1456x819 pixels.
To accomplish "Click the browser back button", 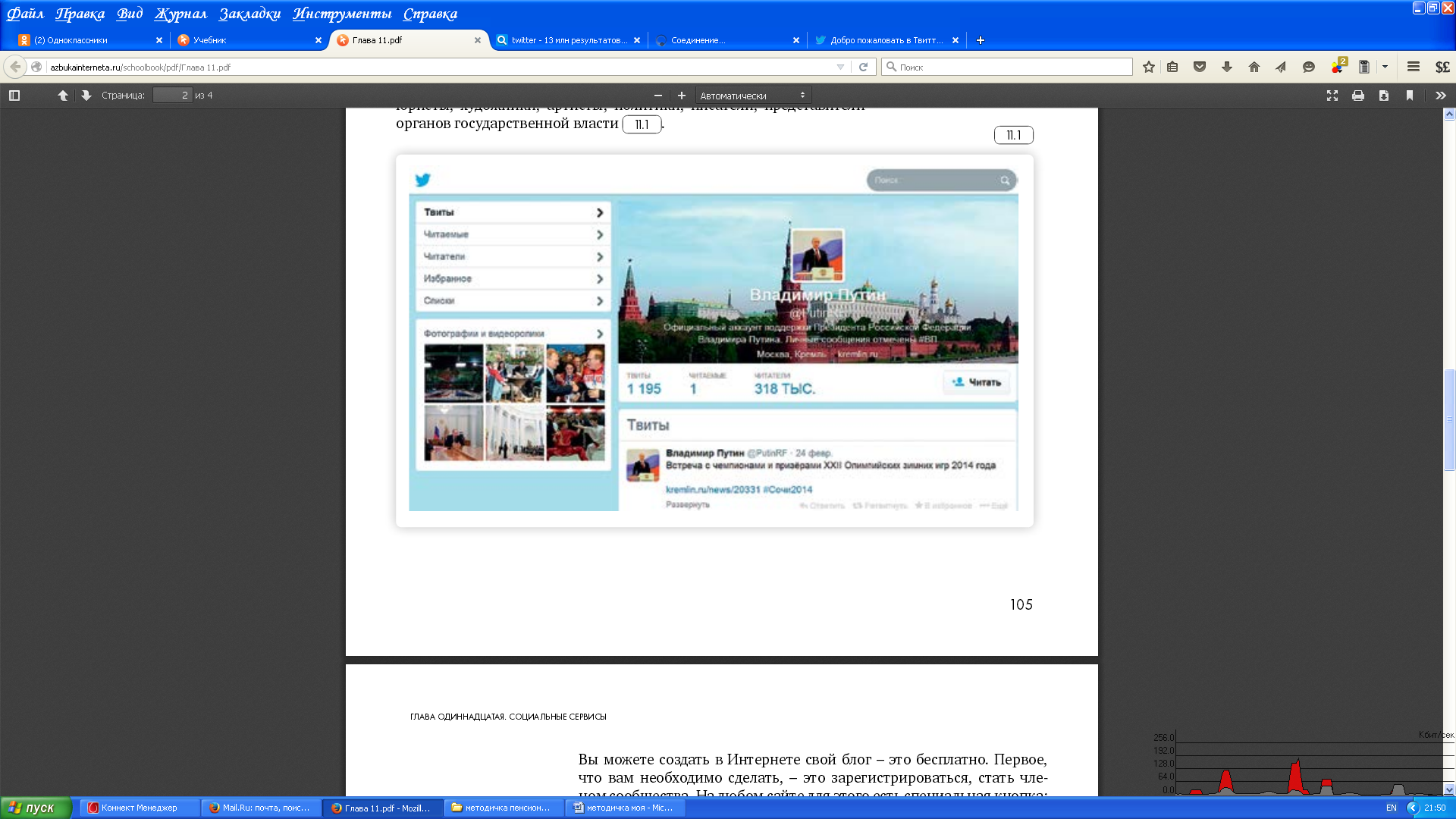I will (15, 67).
